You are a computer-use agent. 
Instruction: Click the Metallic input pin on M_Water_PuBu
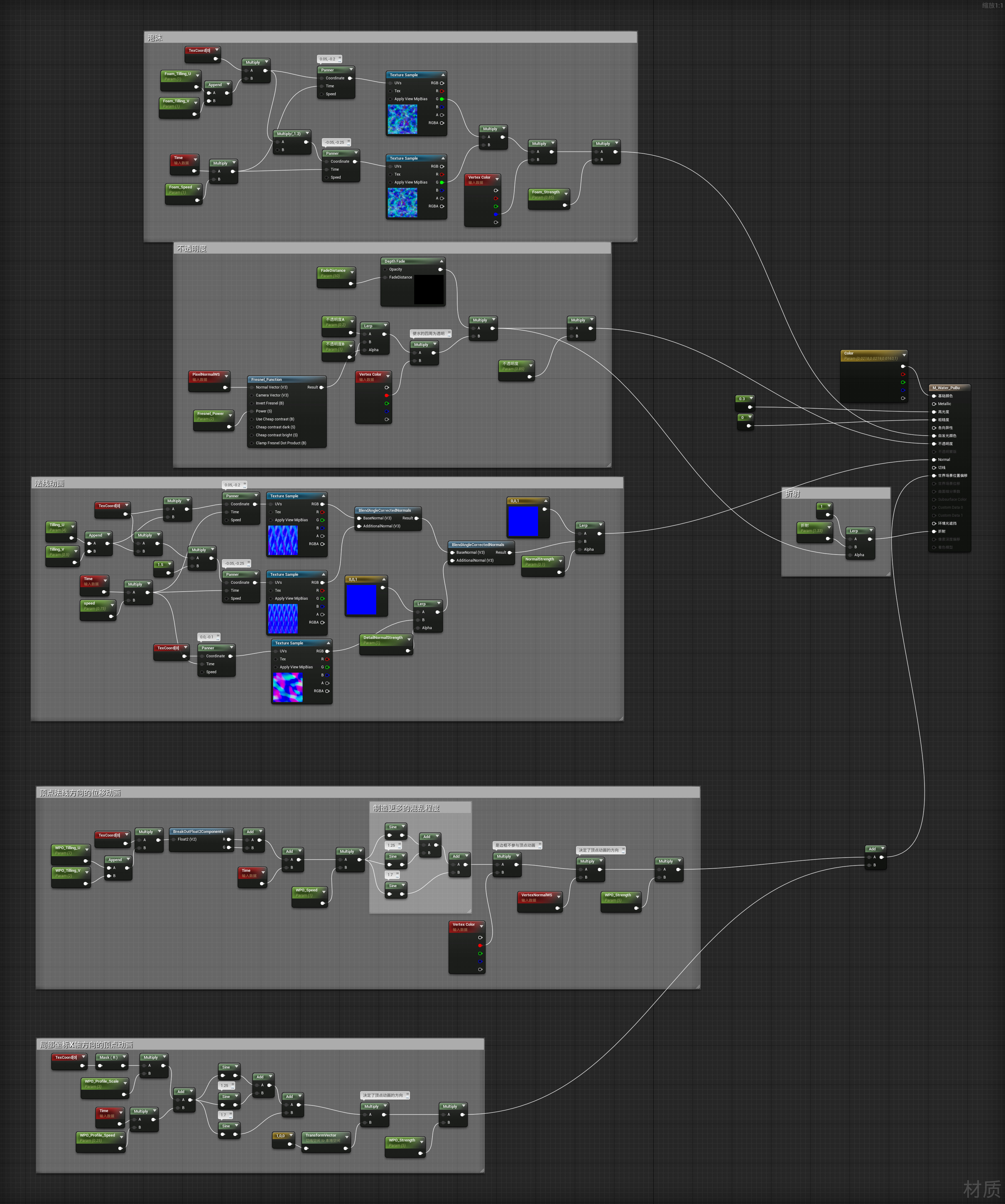934,404
